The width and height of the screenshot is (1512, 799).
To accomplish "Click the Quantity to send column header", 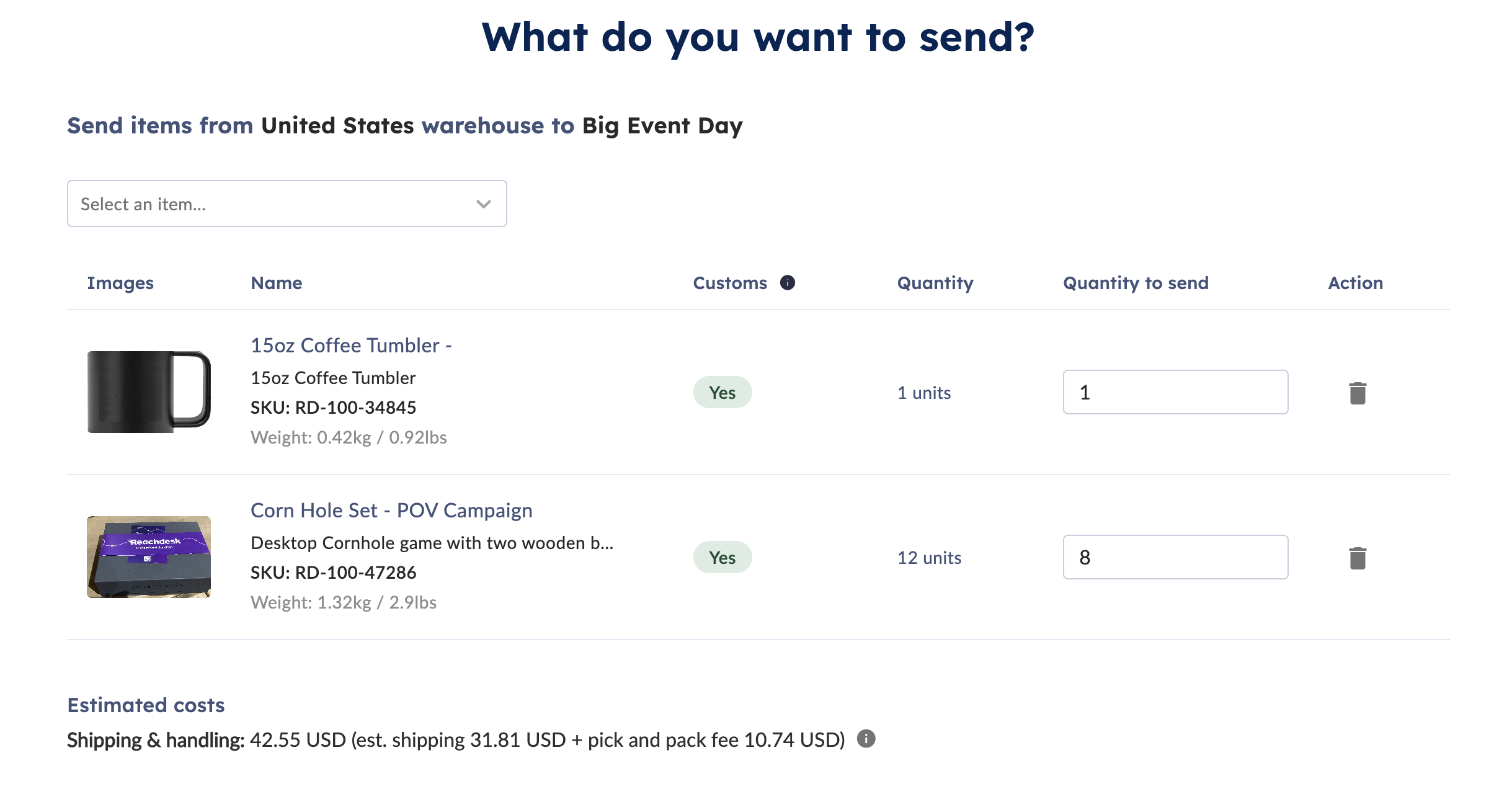I will tap(1135, 283).
